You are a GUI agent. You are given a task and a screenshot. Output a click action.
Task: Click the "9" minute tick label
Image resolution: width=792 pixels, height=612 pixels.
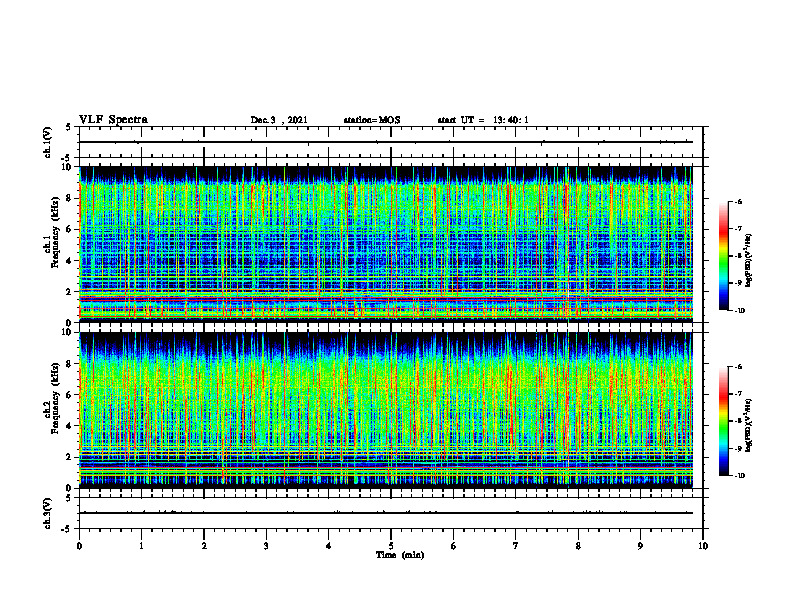click(640, 546)
